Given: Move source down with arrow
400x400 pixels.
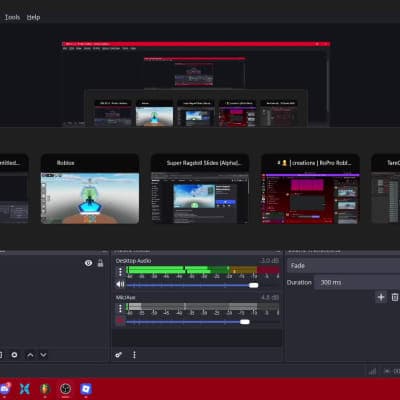Looking at the screenshot, I should coord(43,355).
